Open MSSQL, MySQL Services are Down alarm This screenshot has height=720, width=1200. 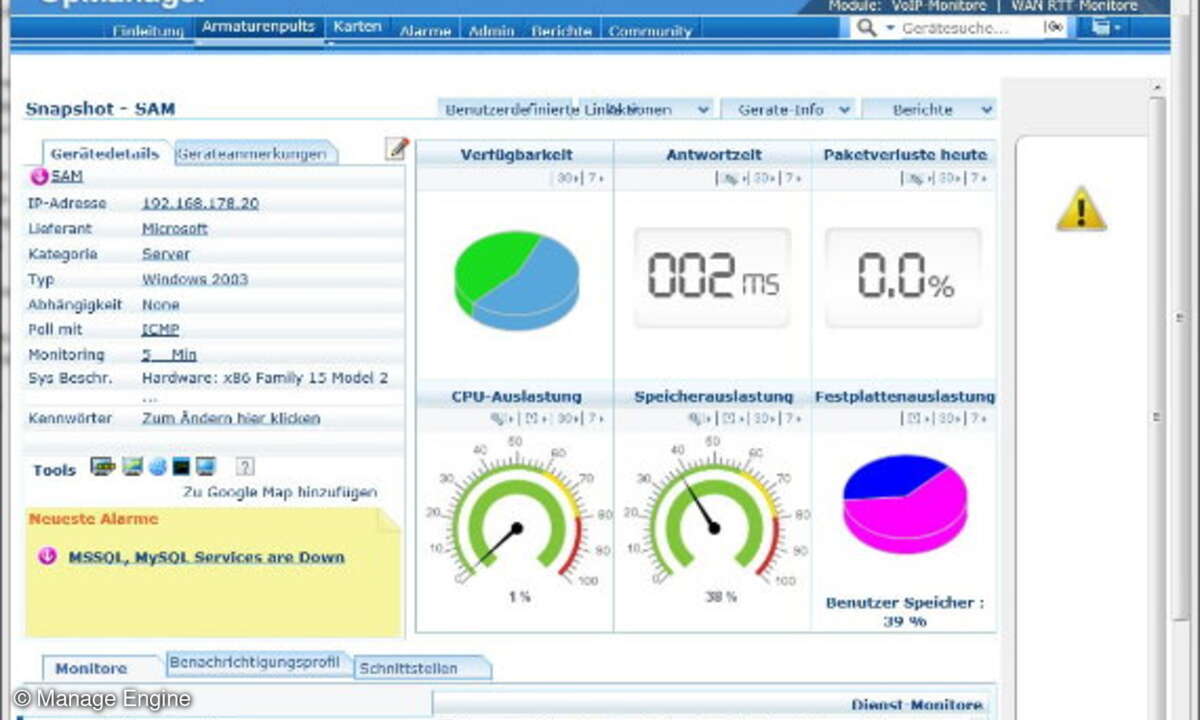(x=206, y=557)
